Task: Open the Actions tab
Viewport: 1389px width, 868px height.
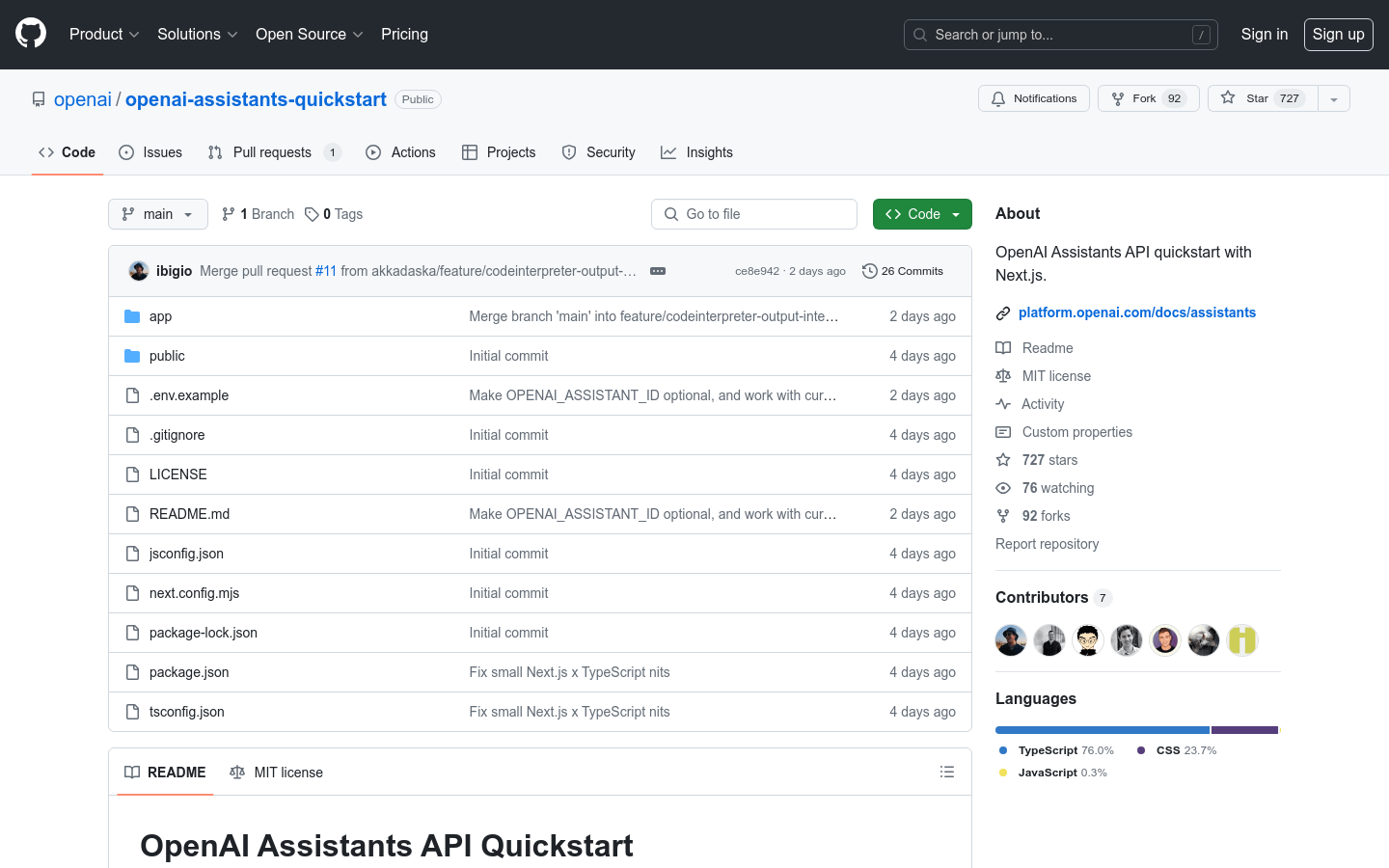Action: pos(400,152)
